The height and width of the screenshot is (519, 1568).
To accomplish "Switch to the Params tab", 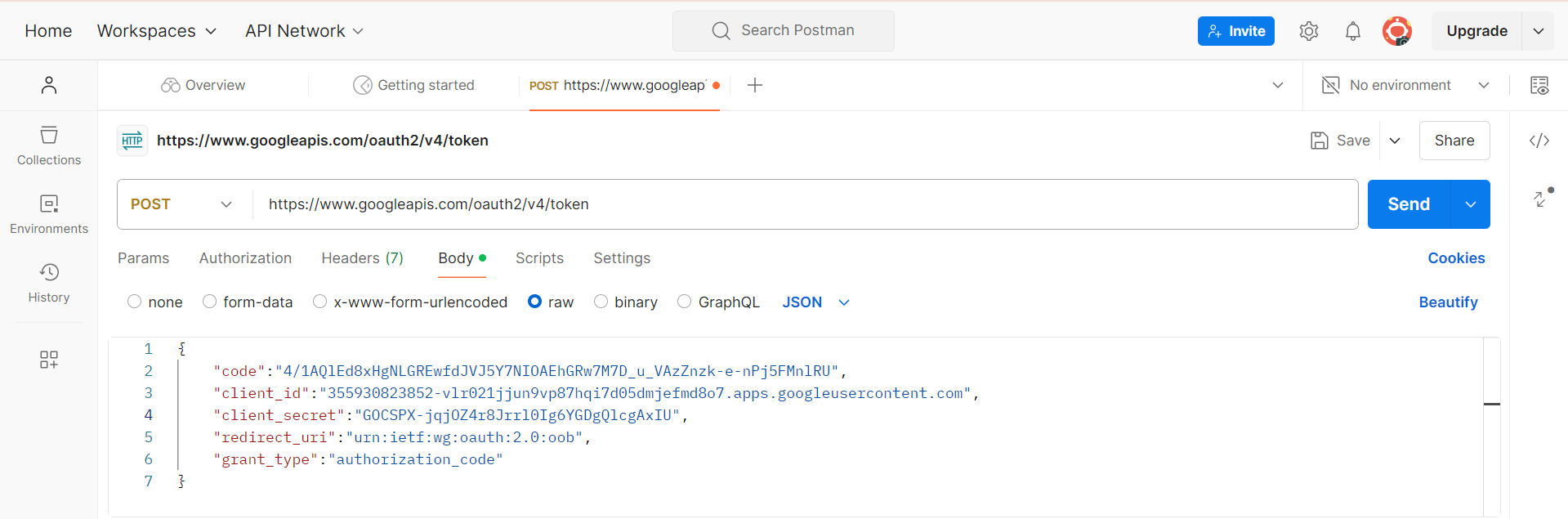I will pos(144,258).
